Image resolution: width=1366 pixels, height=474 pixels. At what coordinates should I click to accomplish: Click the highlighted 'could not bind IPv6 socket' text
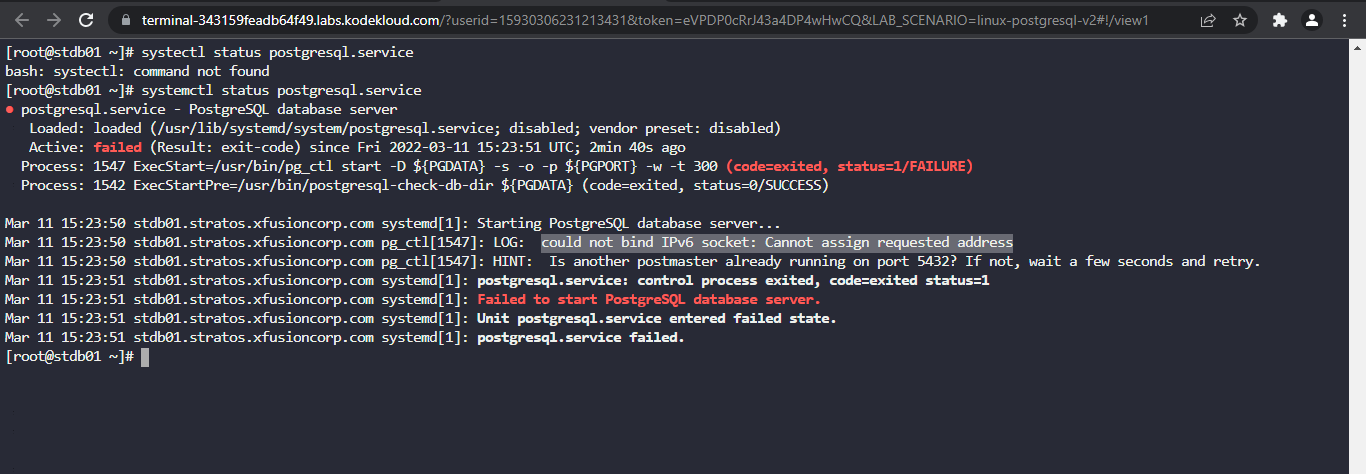coord(777,243)
